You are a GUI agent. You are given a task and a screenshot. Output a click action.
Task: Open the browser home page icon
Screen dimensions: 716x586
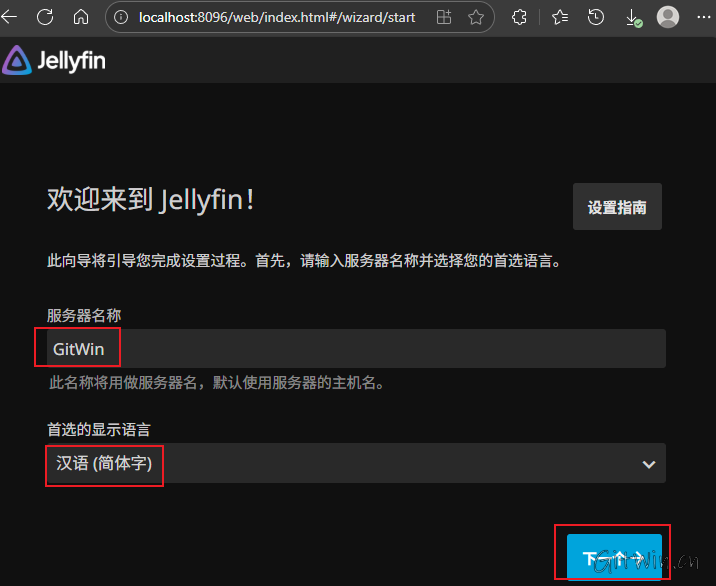point(81,17)
